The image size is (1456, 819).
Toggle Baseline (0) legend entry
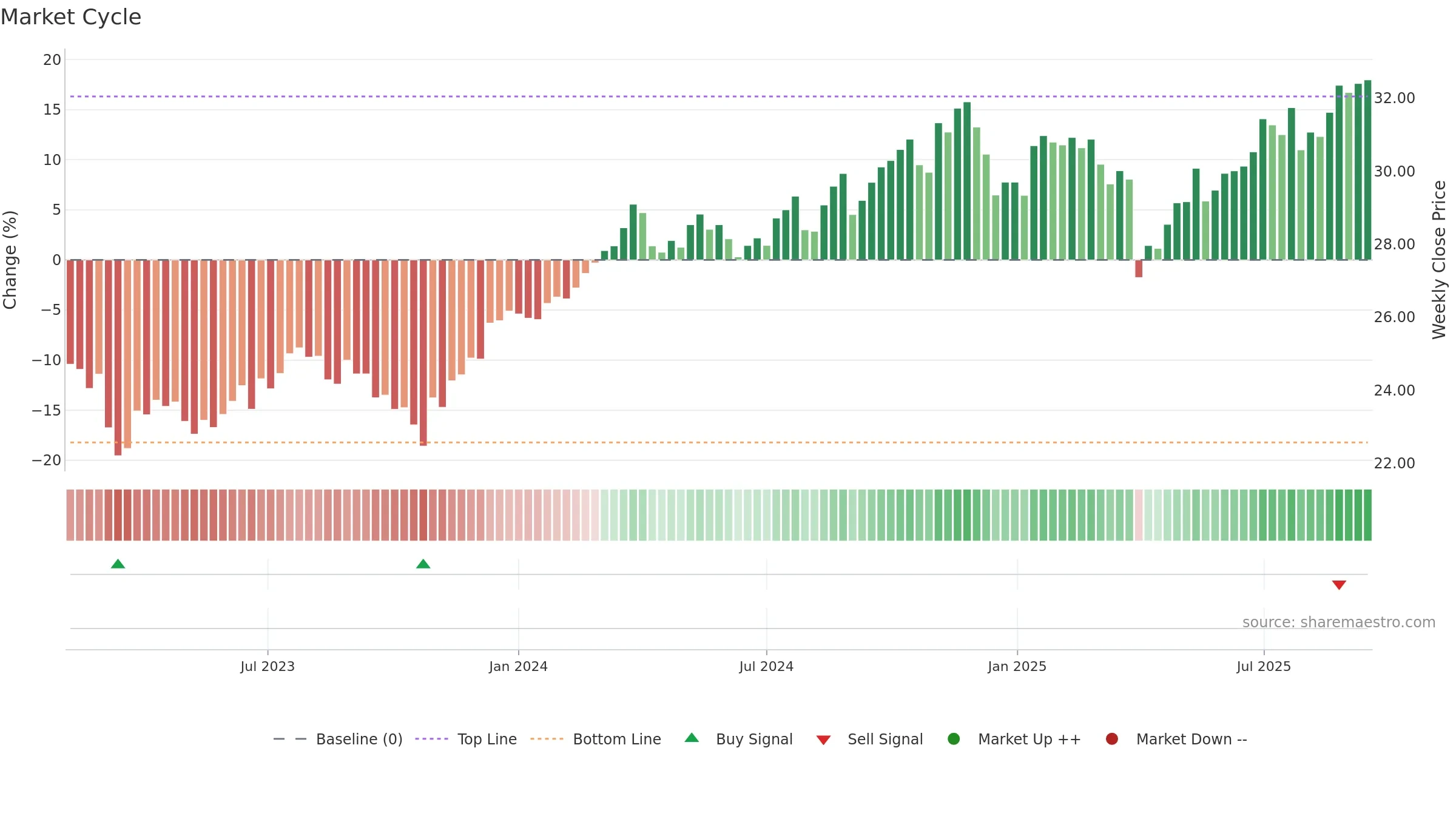[x=338, y=739]
